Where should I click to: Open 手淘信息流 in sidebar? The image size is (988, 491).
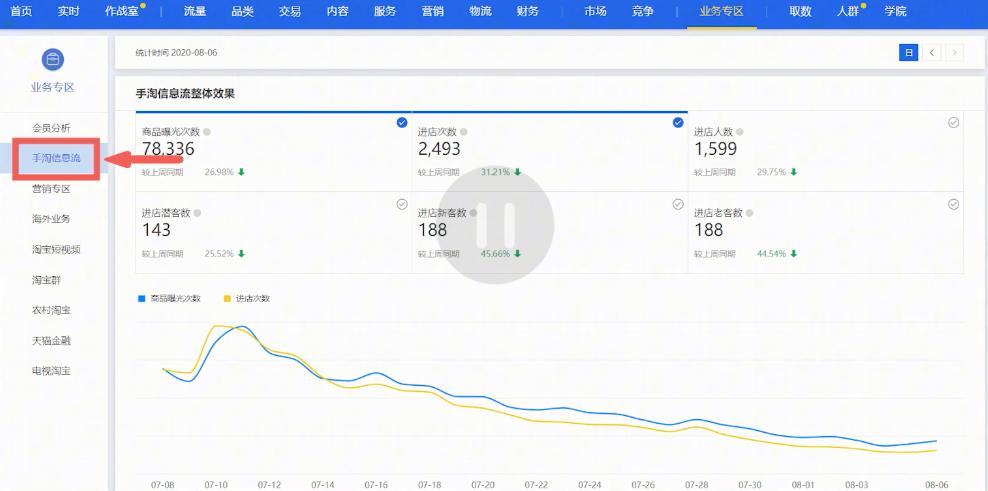(57, 158)
